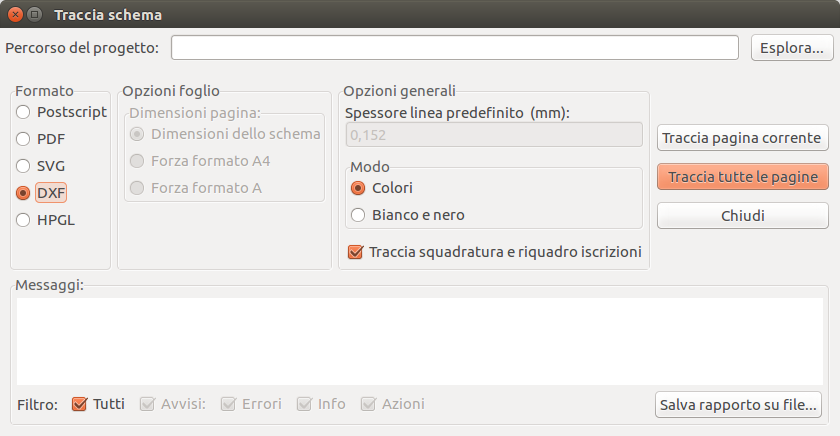Click Salva rapporto su file... button
The width and height of the screenshot is (840, 436).
click(x=738, y=404)
